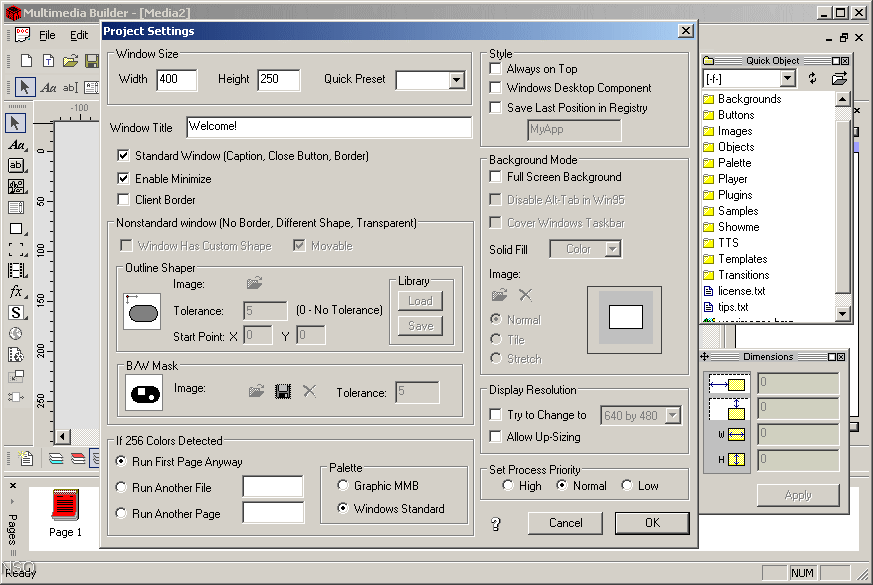Select Run Another File option
This screenshot has width=873, height=585.
(123, 489)
